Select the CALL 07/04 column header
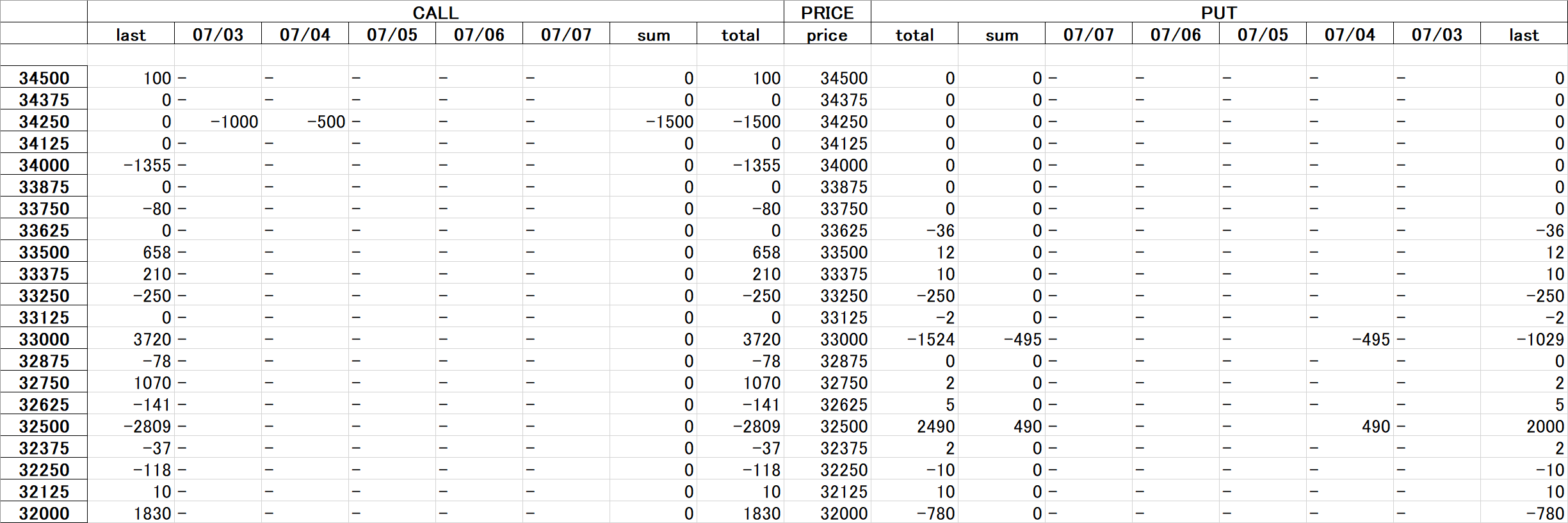This screenshot has height=523, width=1568. click(305, 34)
